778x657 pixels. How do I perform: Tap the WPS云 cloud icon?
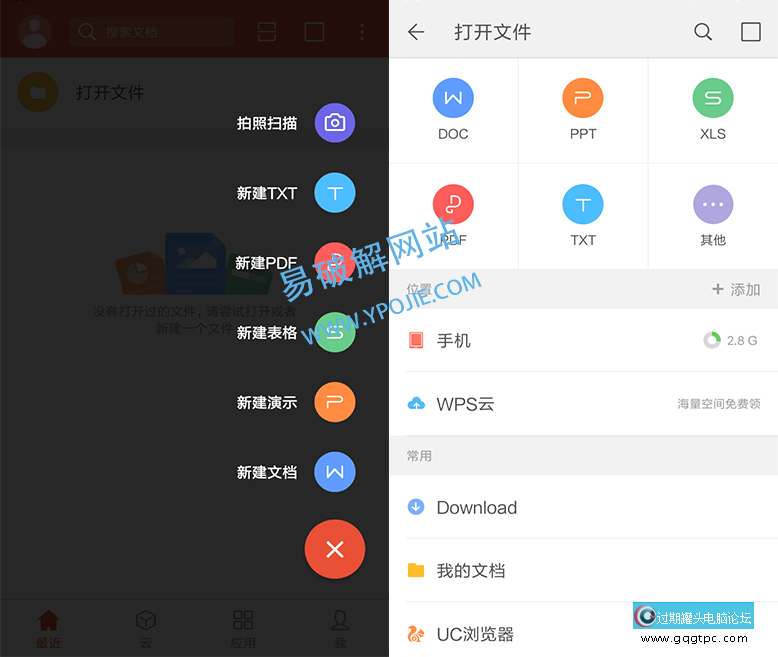click(416, 404)
